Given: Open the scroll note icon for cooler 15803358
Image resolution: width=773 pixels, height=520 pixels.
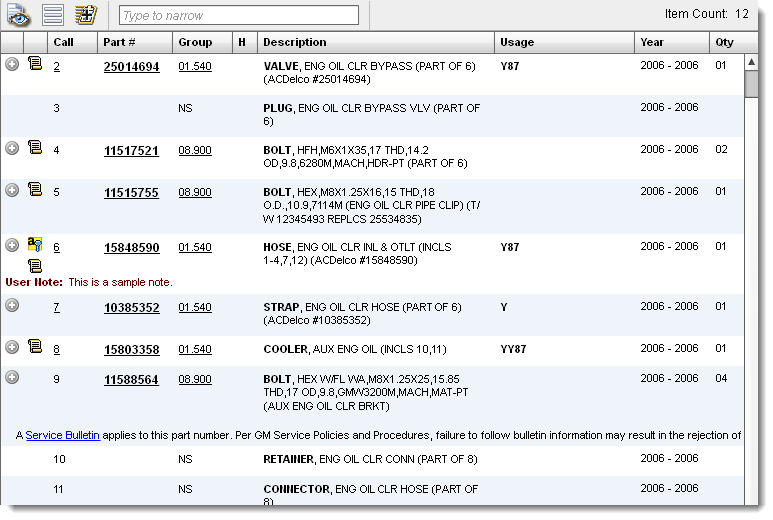Looking at the screenshot, I should pyautogui.click(x=35, y=347).
